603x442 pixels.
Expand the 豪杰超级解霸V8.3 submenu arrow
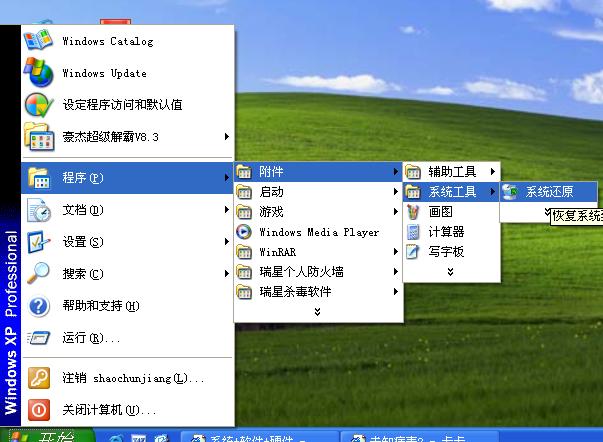coord(227,137)
